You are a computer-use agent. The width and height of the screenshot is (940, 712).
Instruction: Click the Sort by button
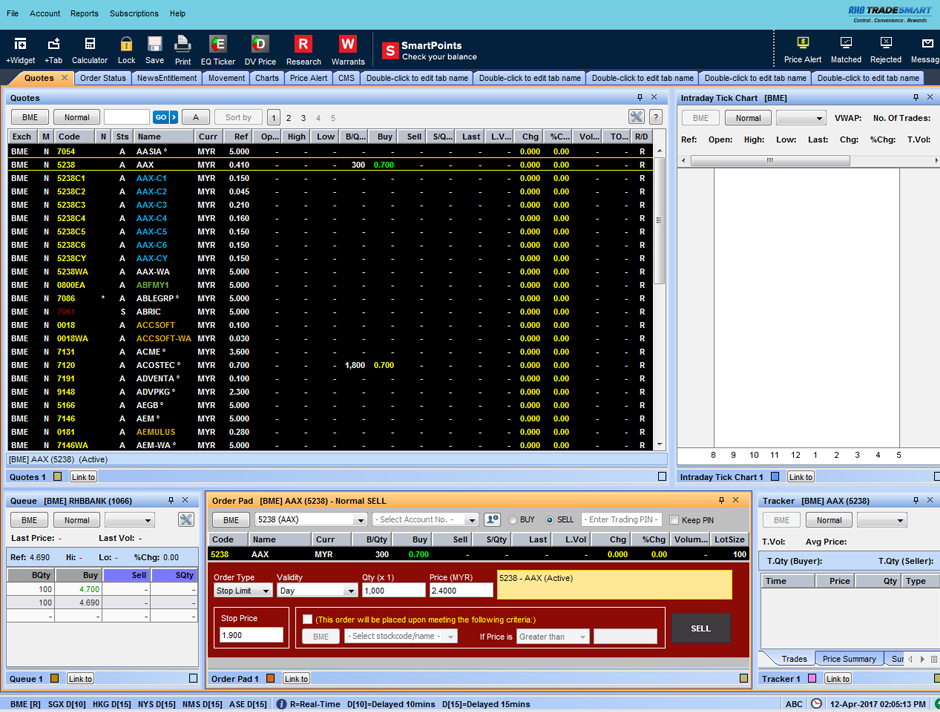[238, 117]
